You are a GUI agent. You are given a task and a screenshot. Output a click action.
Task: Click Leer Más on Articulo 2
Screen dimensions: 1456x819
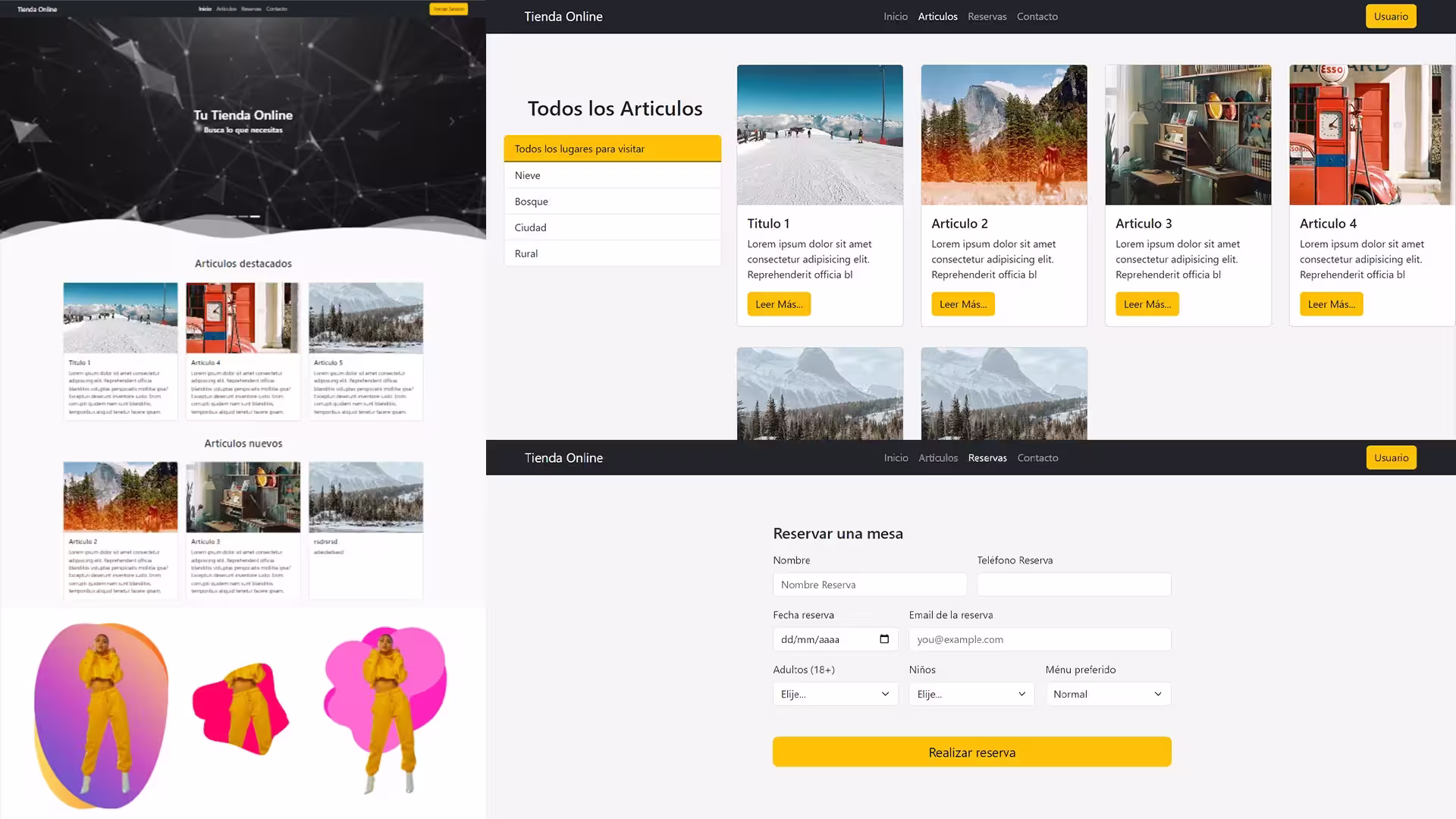pos(962,304)
